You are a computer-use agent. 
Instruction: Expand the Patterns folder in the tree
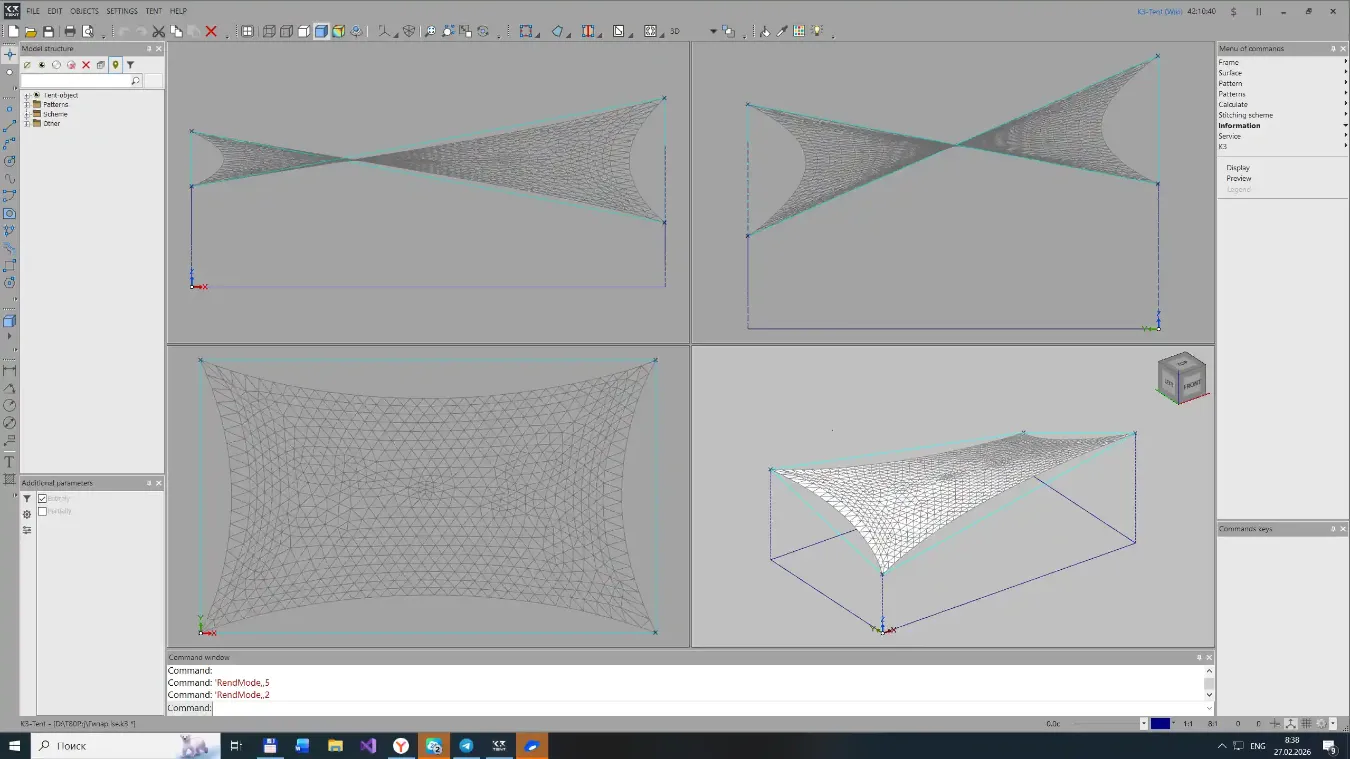point(27,104)
